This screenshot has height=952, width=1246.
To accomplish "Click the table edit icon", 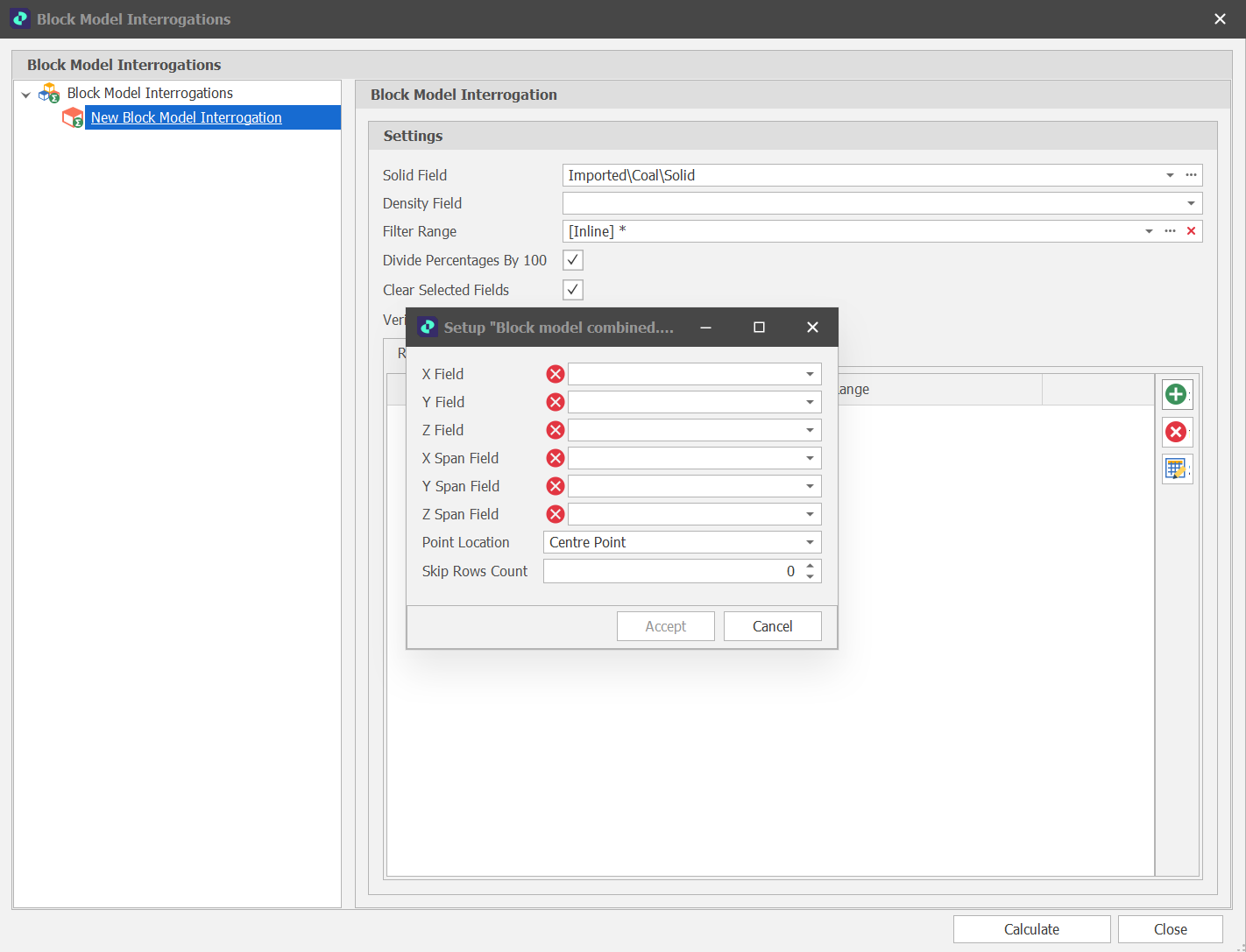I will click(x=1176, y=469).
